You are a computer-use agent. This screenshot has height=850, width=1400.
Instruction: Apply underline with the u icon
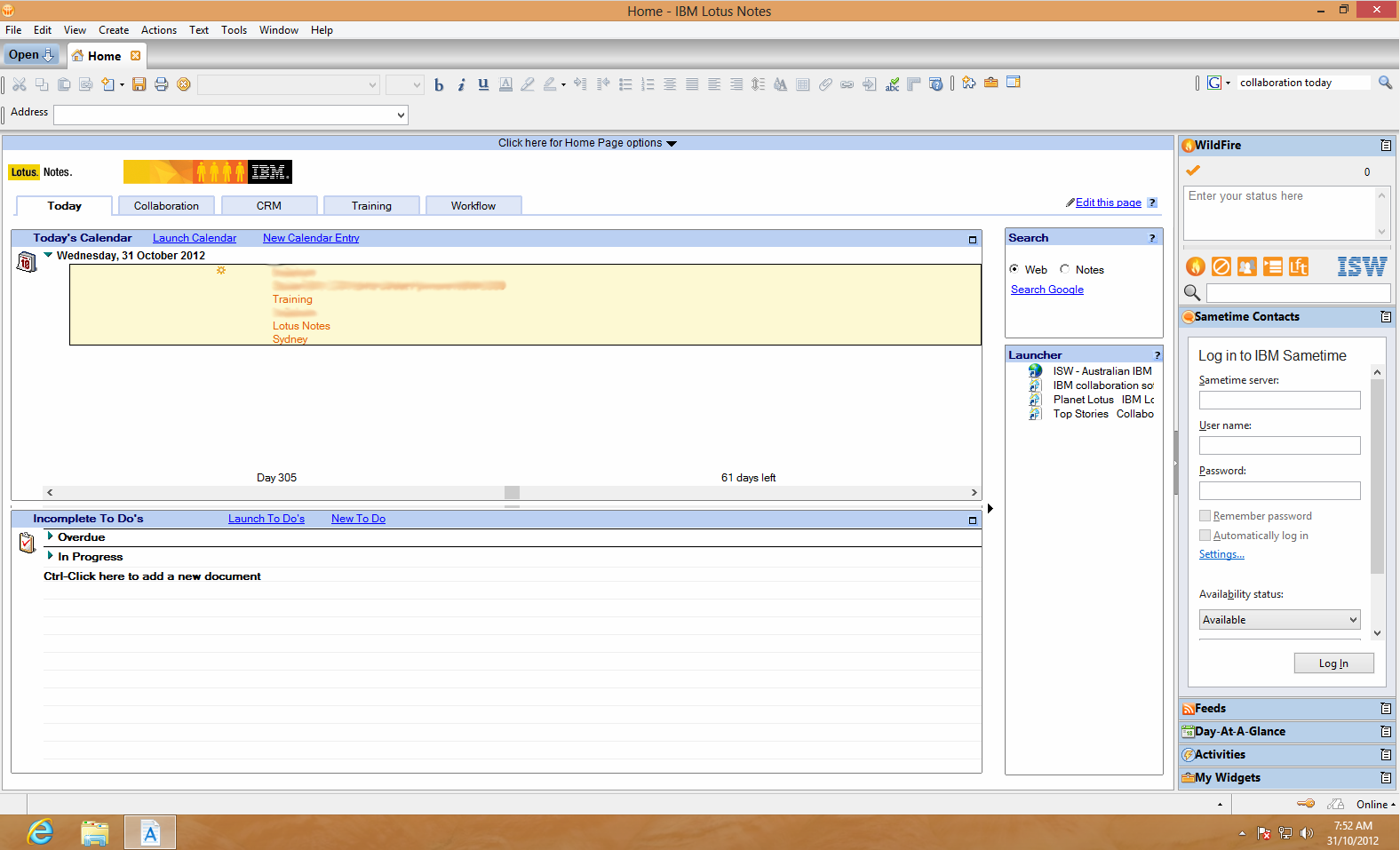pos(483,84)
